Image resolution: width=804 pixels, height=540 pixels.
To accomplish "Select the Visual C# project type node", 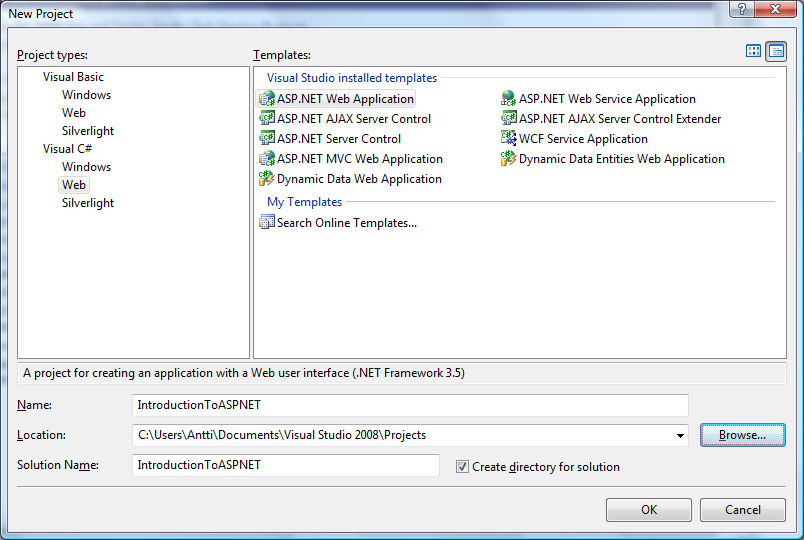I will tap(67, 149).
